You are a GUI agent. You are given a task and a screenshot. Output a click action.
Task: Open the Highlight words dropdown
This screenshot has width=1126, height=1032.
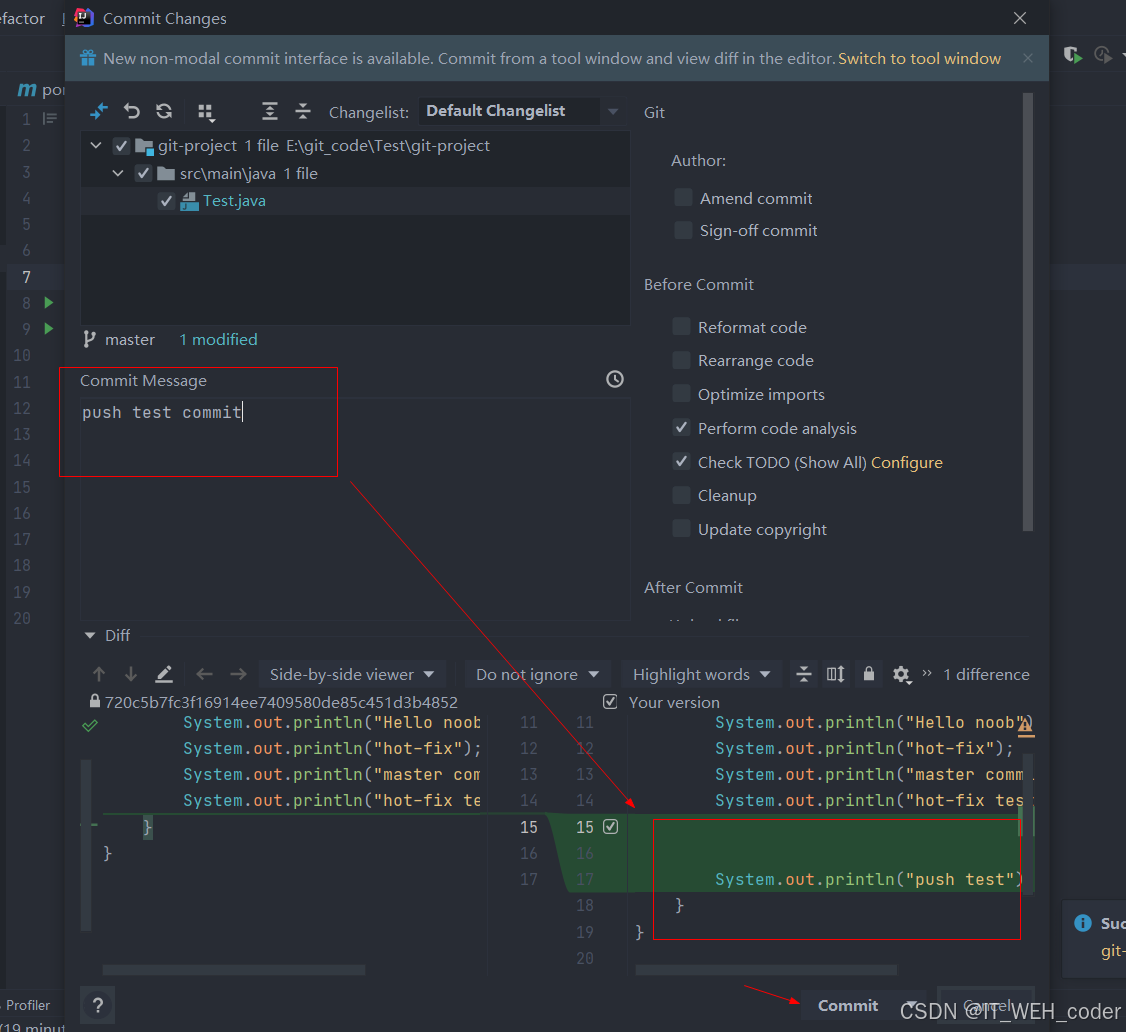[702, 674]
